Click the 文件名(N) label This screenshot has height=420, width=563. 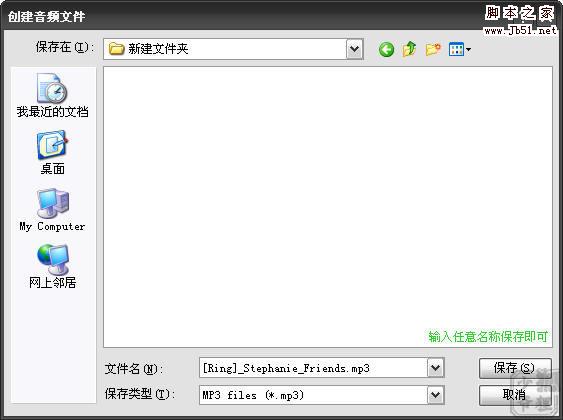tap(134, 368)
